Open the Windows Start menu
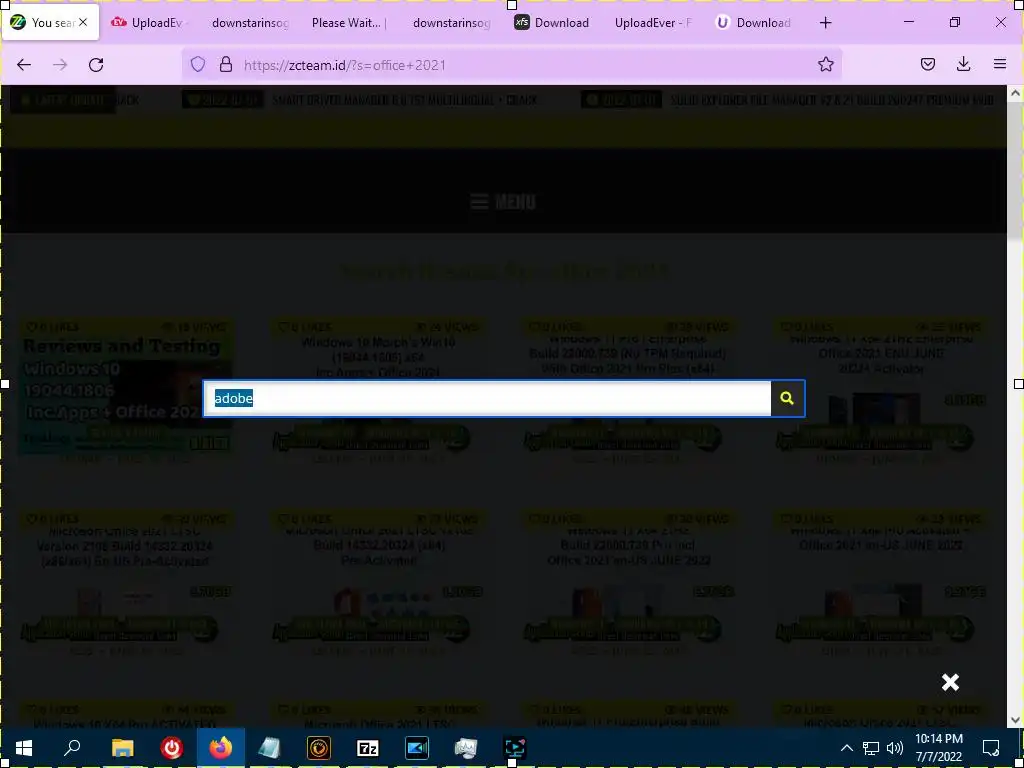Image resolution: width=1024 pixels, height=768 pixels. (24, 748)
